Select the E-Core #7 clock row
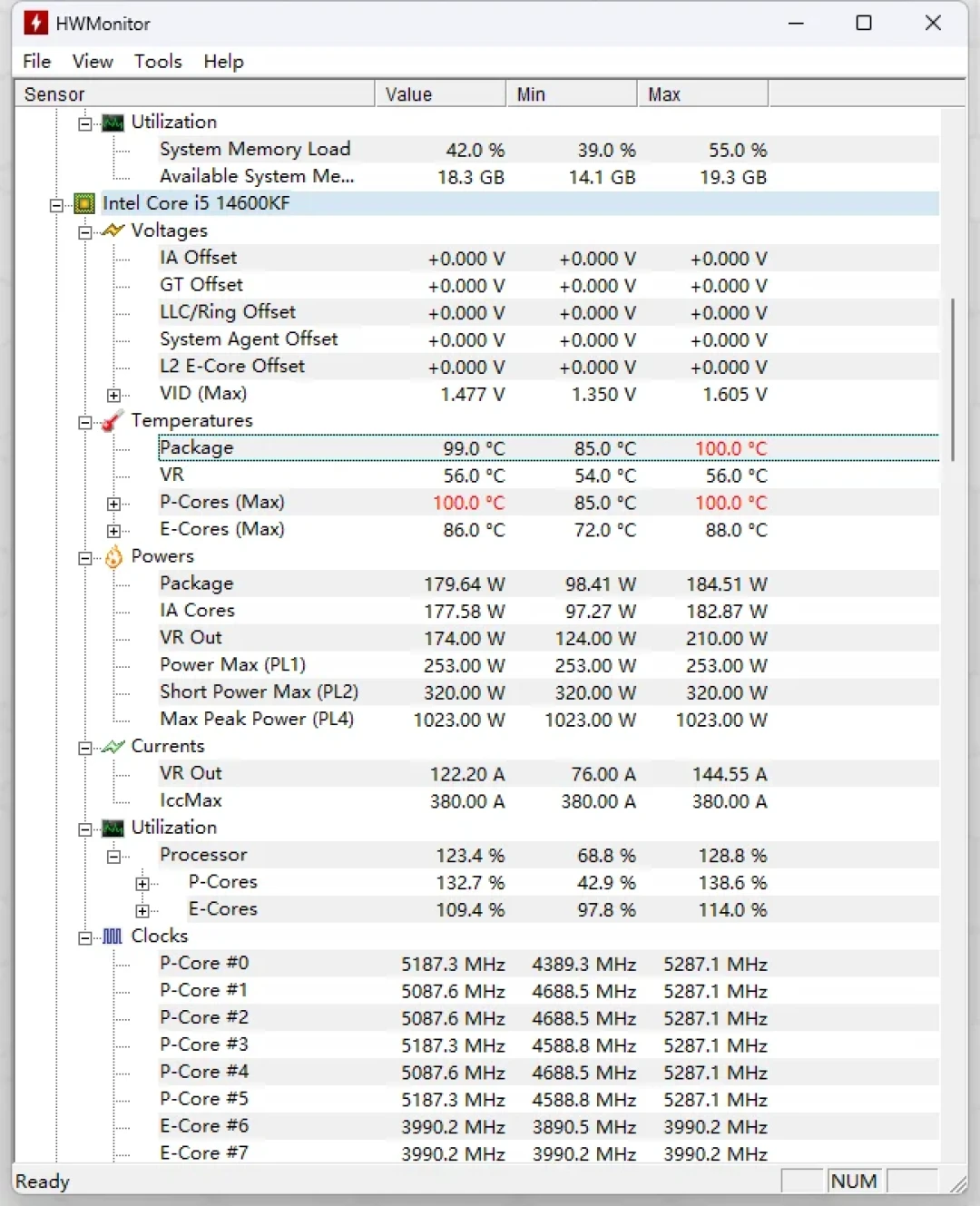 (549, 1152)
